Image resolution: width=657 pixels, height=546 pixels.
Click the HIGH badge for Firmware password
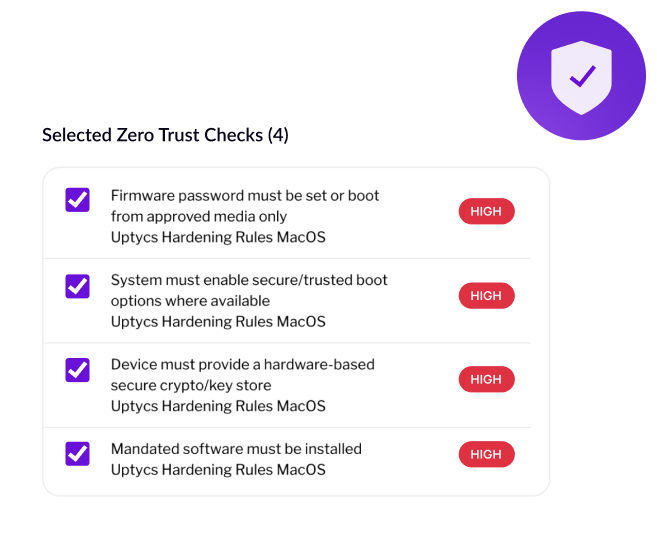pos(486,211)
